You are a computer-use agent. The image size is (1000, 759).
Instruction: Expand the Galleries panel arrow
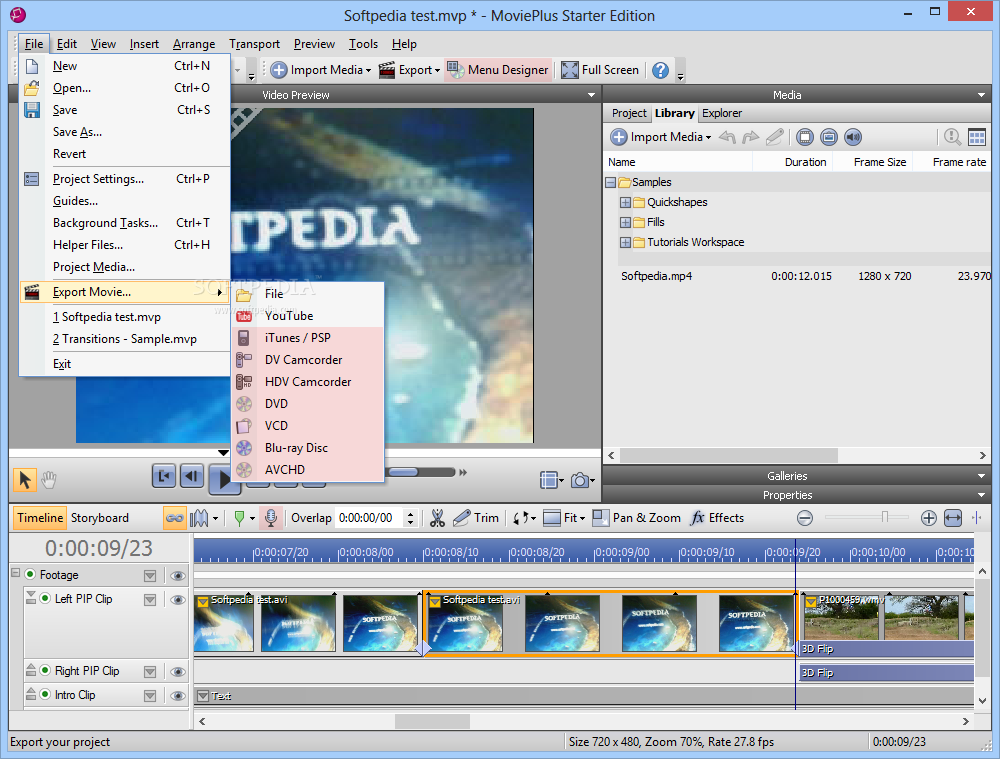[x=981, y=476]
